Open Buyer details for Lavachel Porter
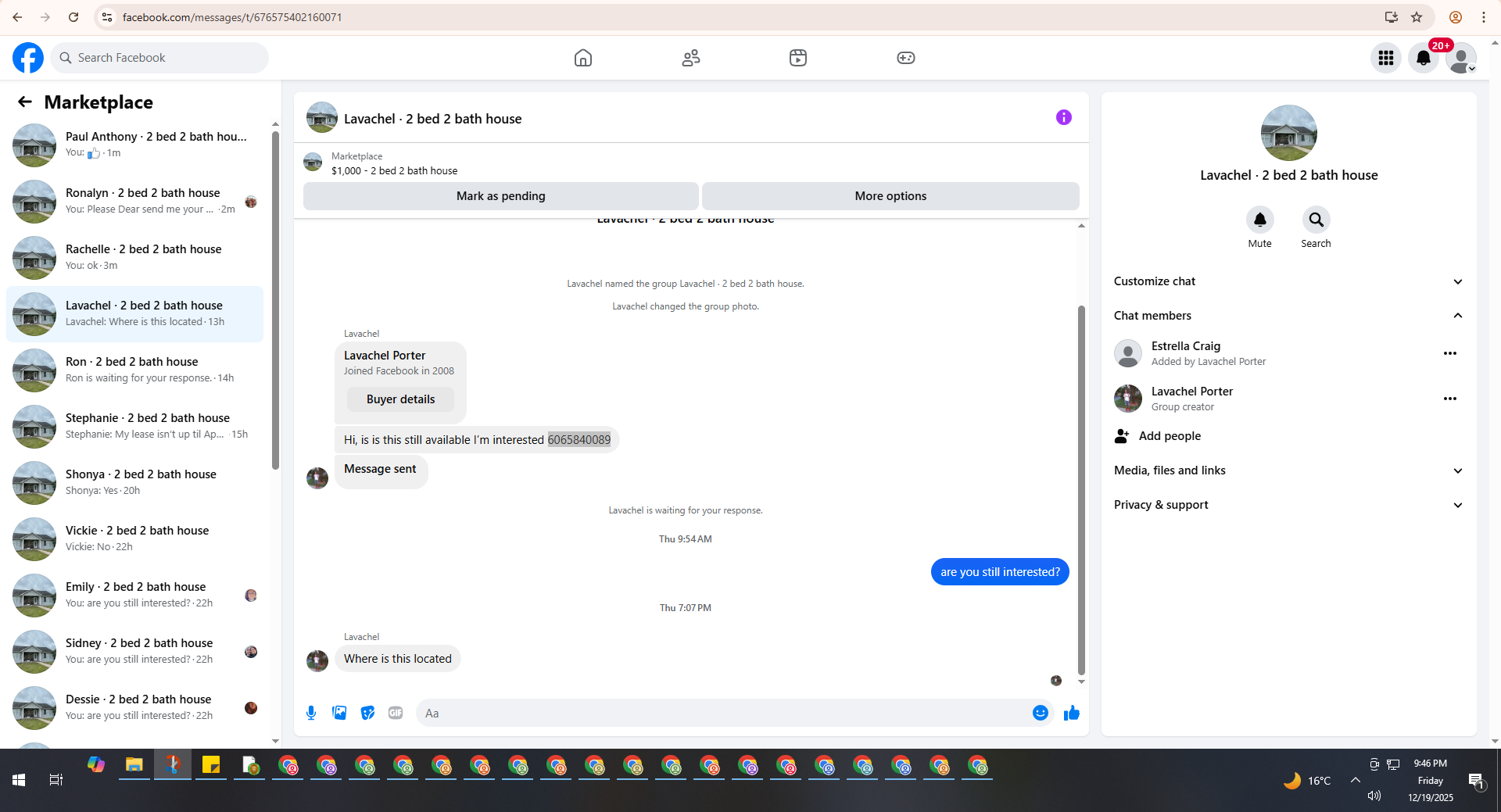1501x812 pixels. (x=401, y=399)
